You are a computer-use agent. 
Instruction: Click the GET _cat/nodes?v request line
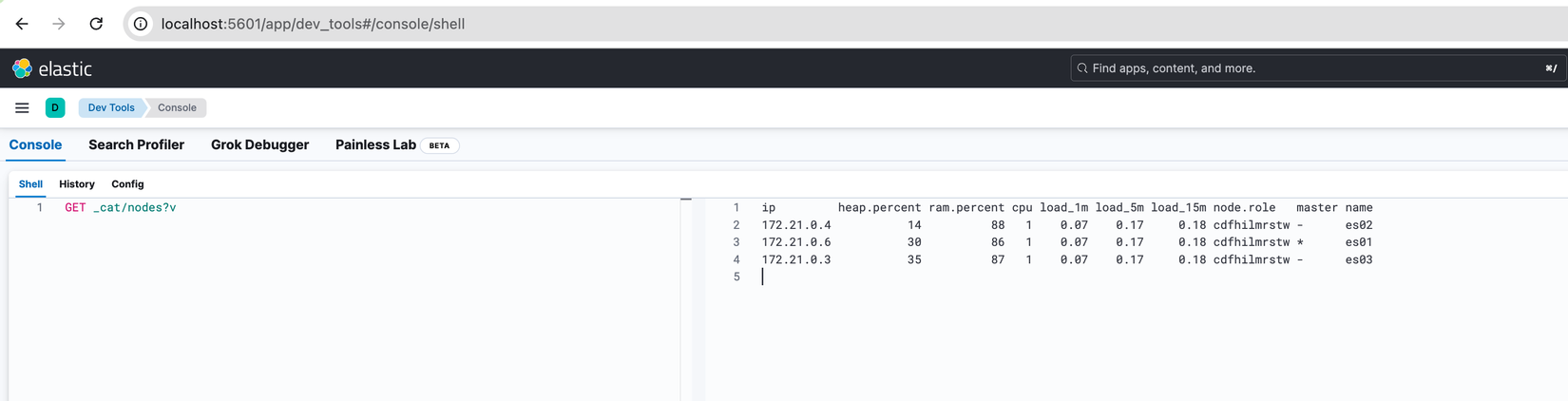(x=121, y=208)
